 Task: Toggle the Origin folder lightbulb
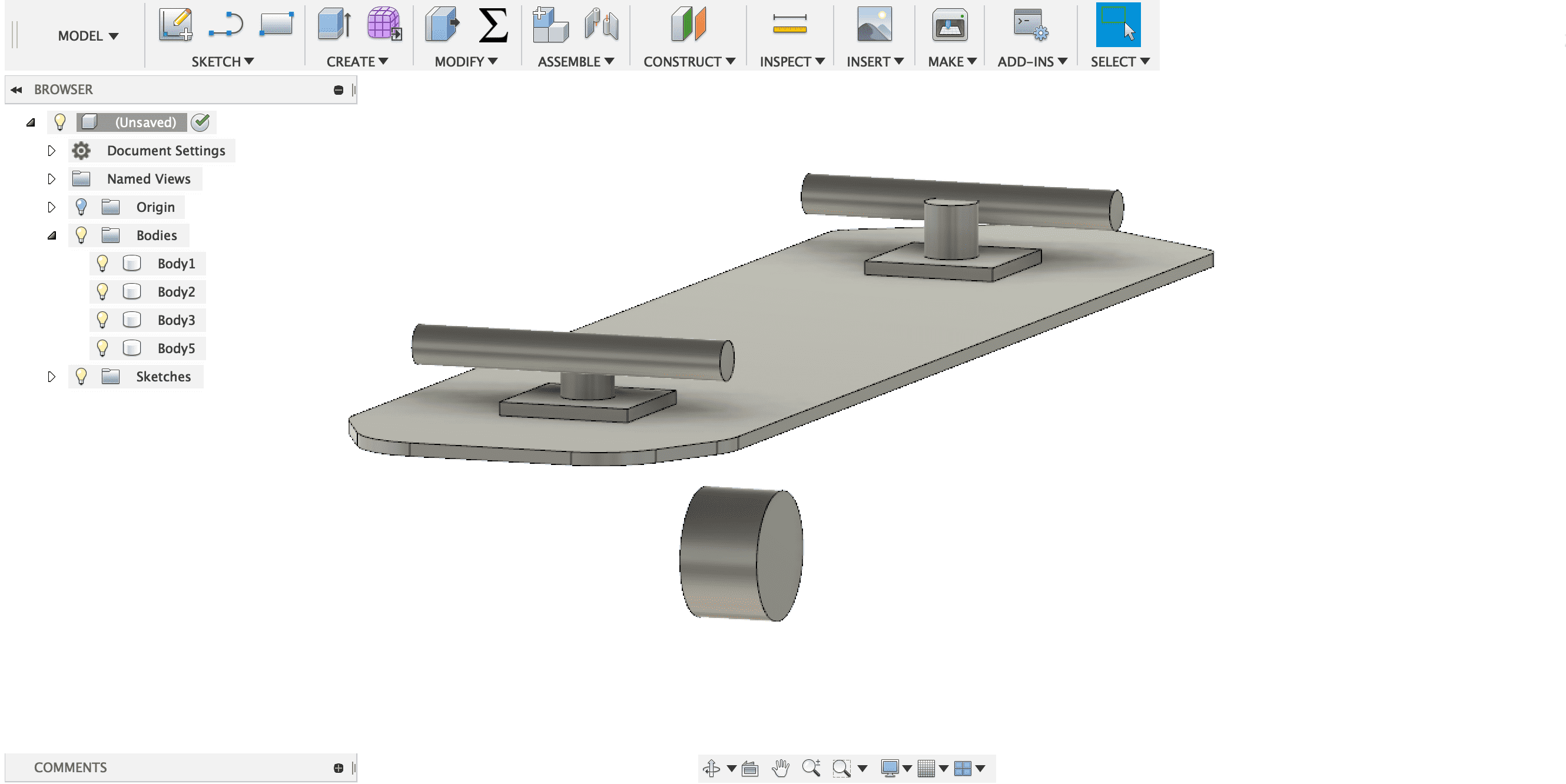pos(81,207)
